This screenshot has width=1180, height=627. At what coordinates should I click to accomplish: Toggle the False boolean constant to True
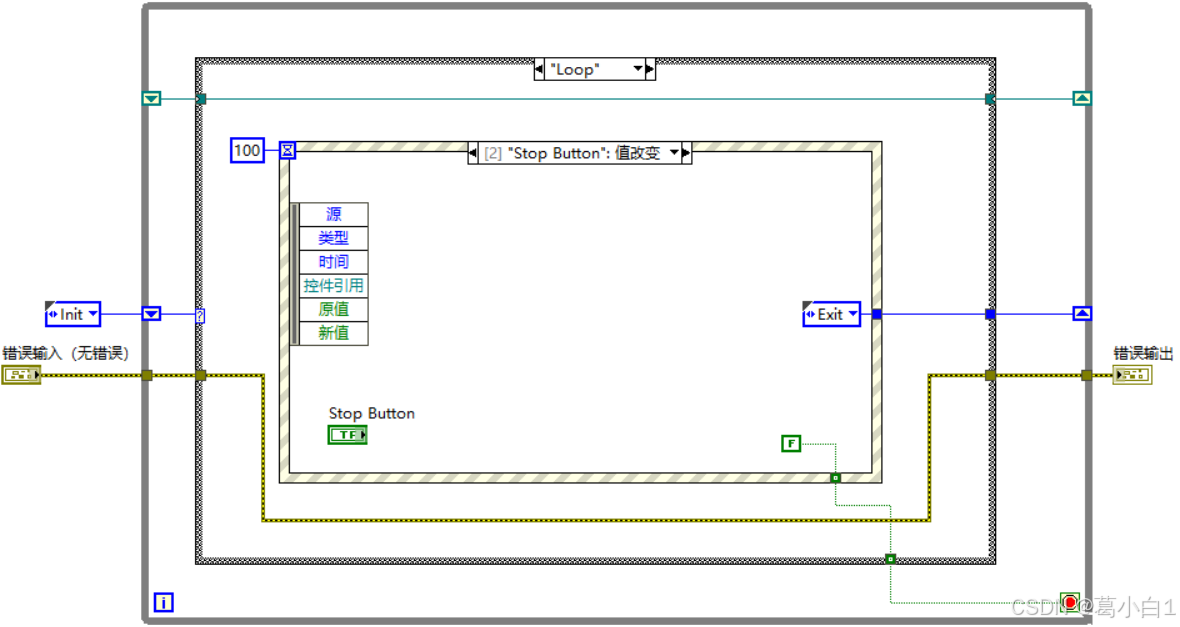(x=791, y=443)
